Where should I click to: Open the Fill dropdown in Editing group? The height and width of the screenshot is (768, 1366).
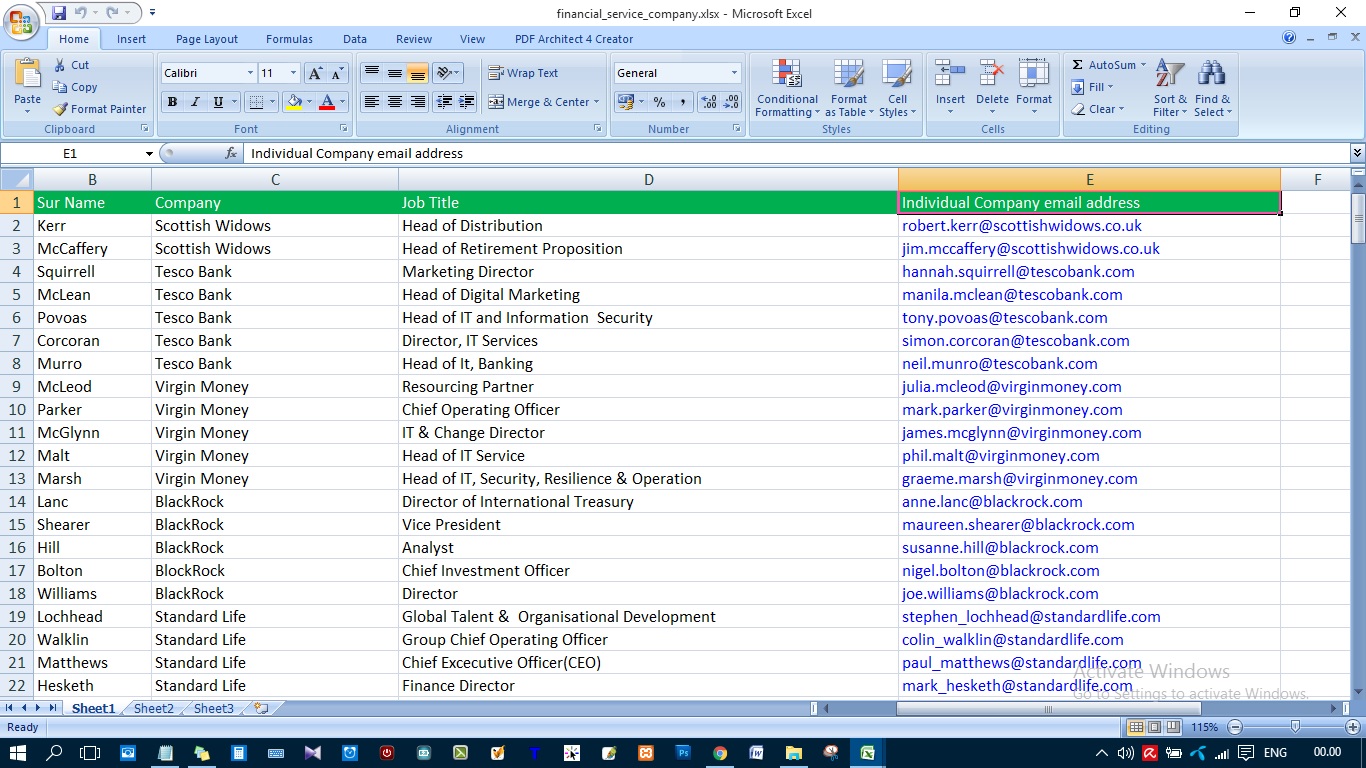[1092, 87]
